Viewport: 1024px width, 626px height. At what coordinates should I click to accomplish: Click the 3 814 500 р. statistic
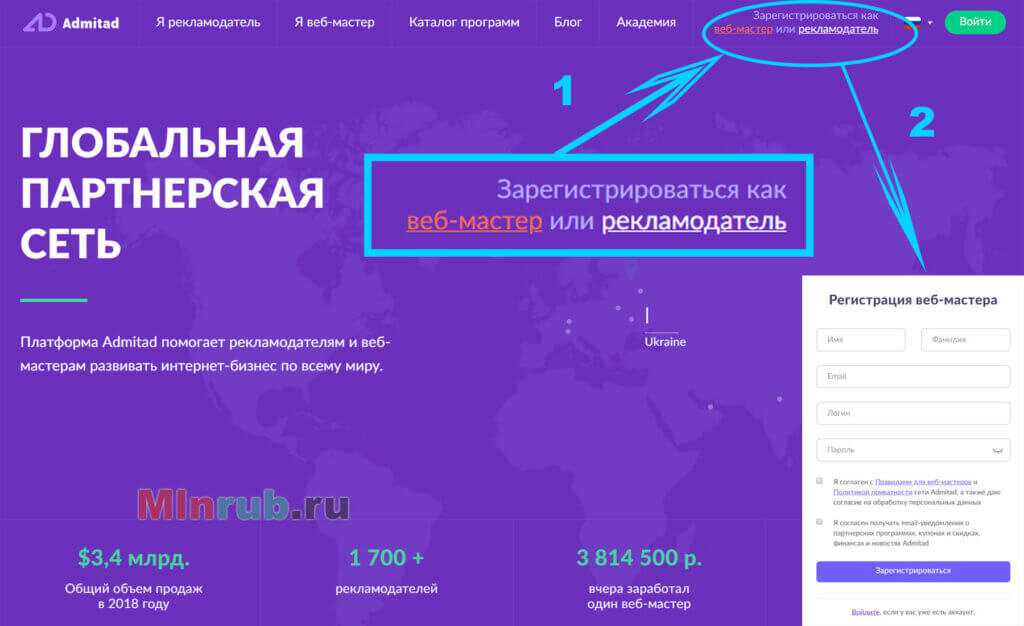coord(639,557)
